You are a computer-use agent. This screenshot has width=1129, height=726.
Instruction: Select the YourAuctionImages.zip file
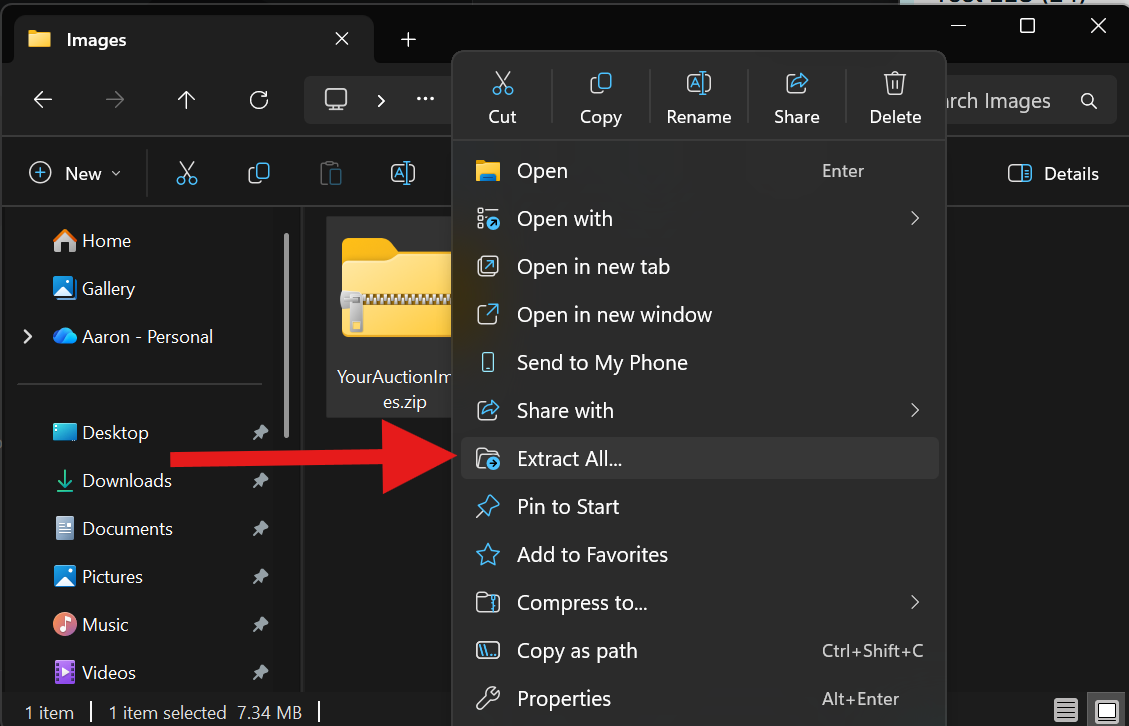point(390,317)
